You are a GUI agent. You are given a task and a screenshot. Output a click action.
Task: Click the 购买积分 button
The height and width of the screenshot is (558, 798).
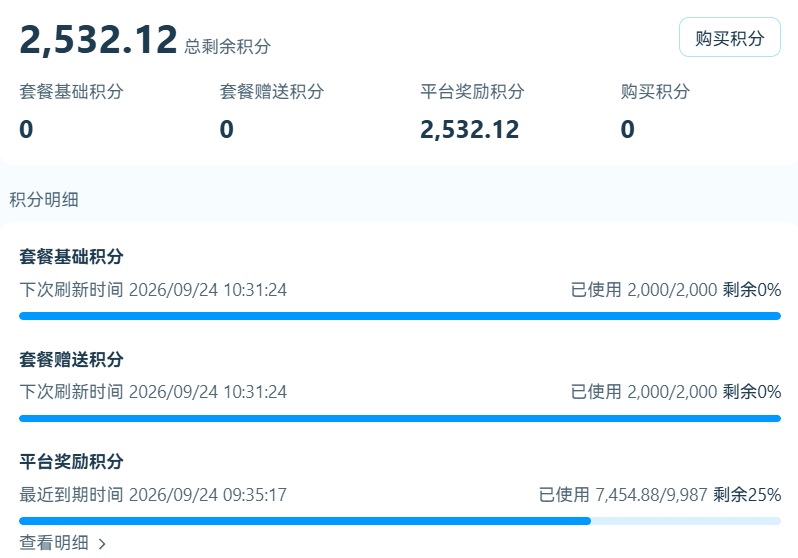click(x=729, y=37)
